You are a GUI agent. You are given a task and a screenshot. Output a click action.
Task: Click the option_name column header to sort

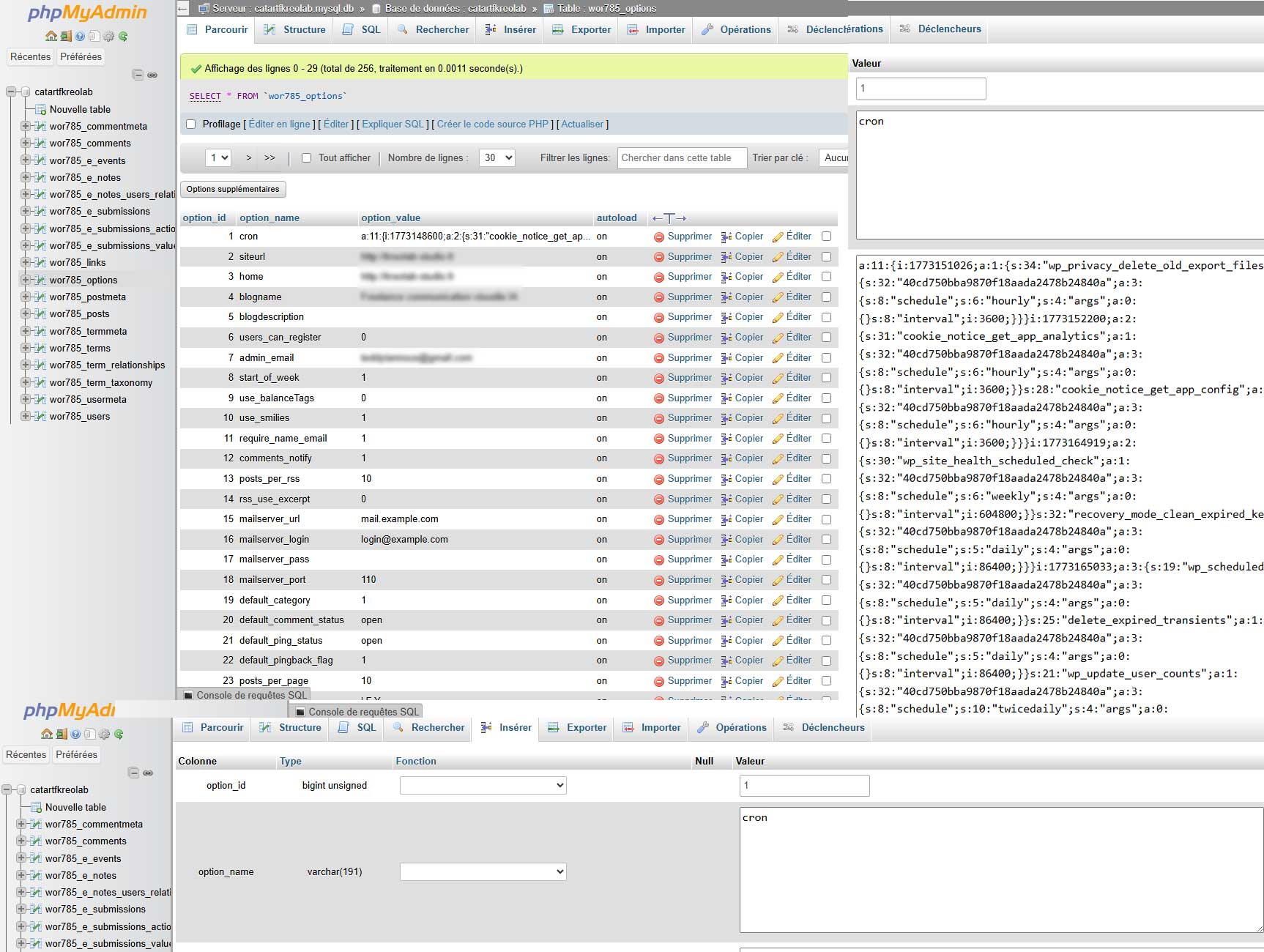click(269, 218)
